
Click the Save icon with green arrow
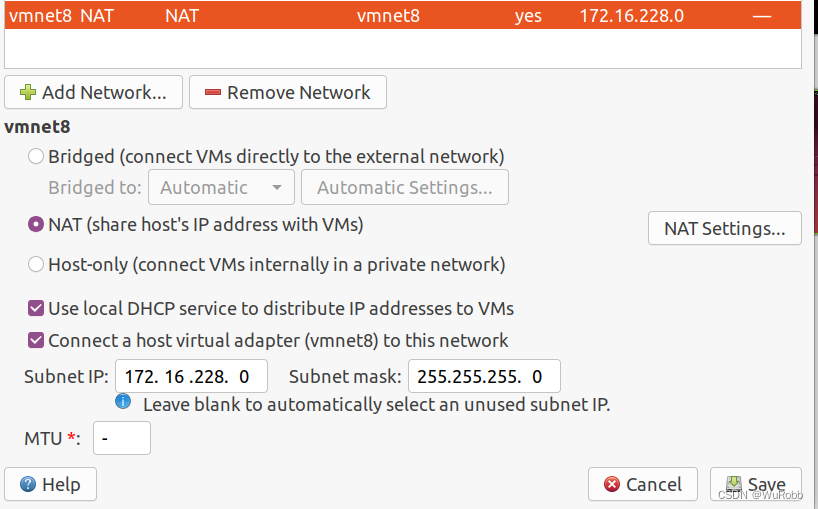click(x=733, y=483)
